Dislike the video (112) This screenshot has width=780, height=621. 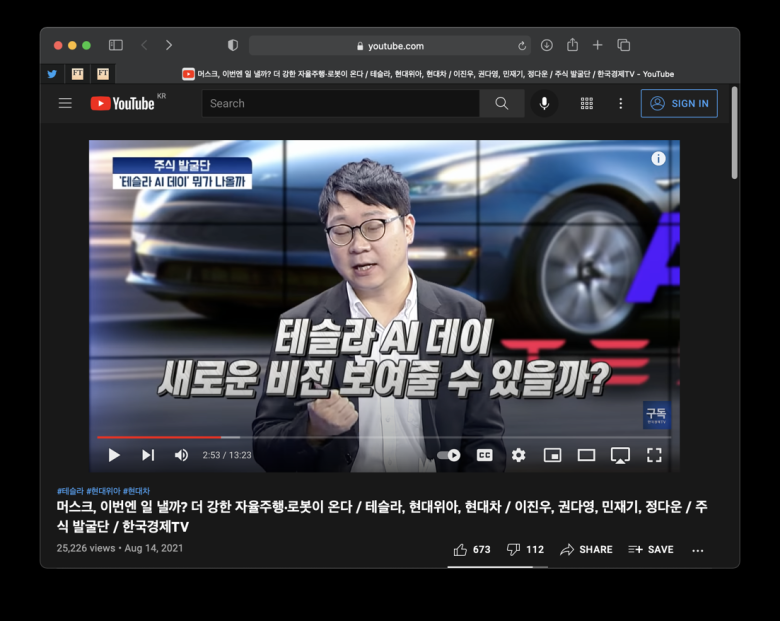525,549
